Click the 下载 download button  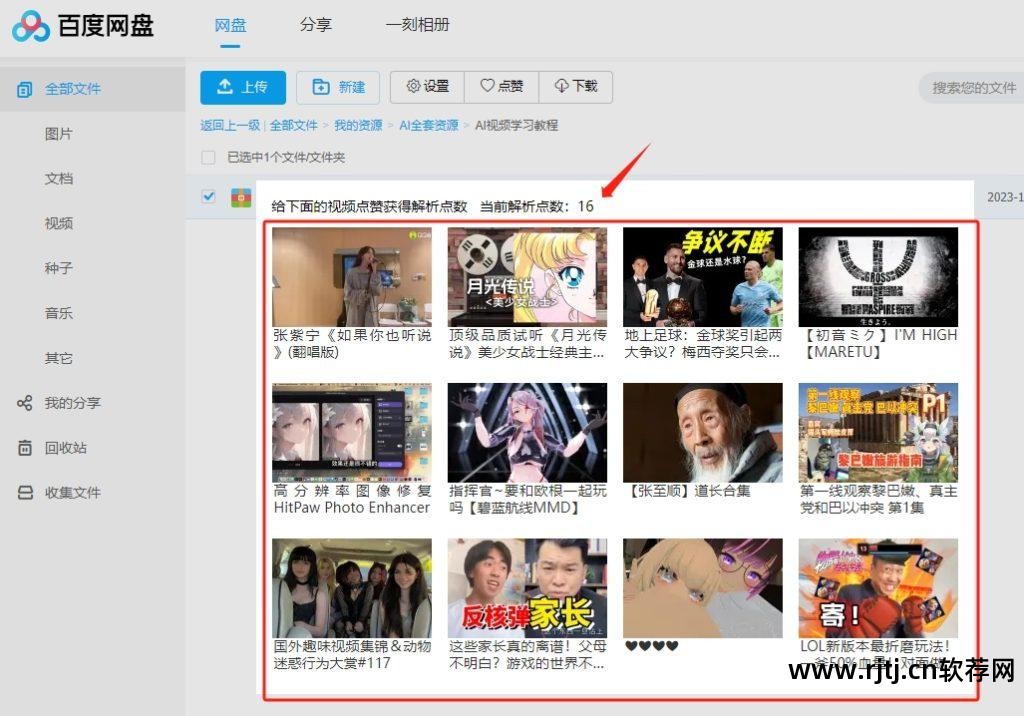tap(576, 86)
